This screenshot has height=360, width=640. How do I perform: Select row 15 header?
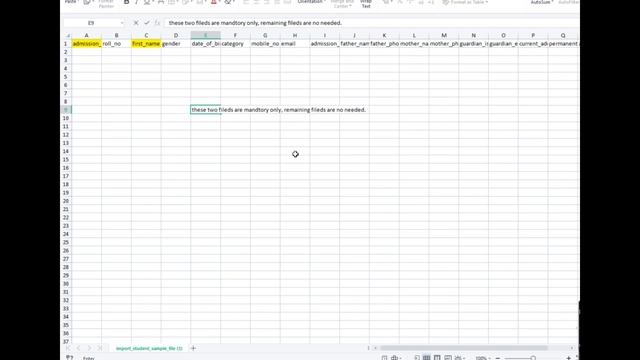pyautogui.click(x=66, y=160)
